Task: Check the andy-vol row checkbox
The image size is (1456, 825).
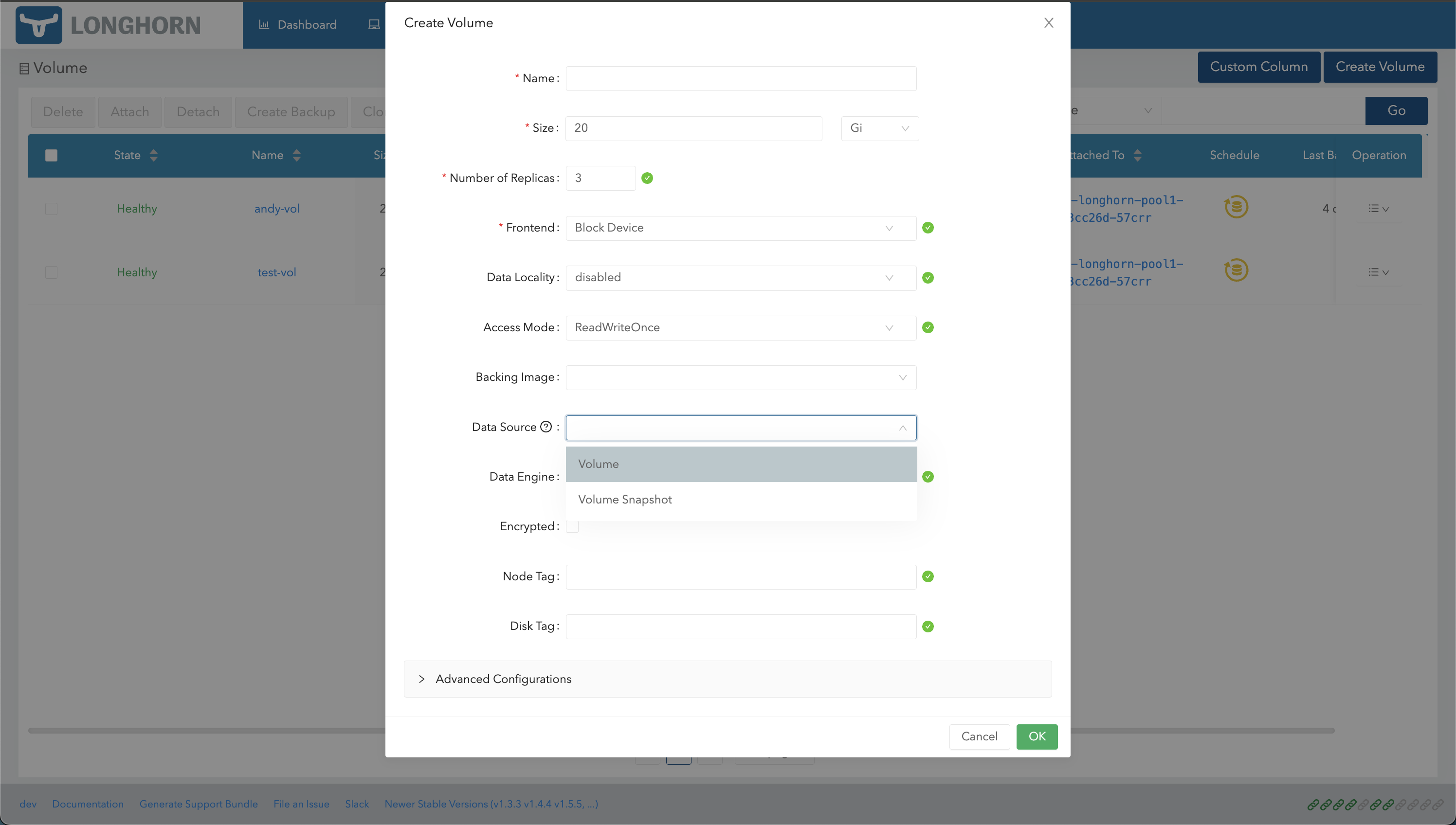Action: pyautogui.click(x=51, y=209)
